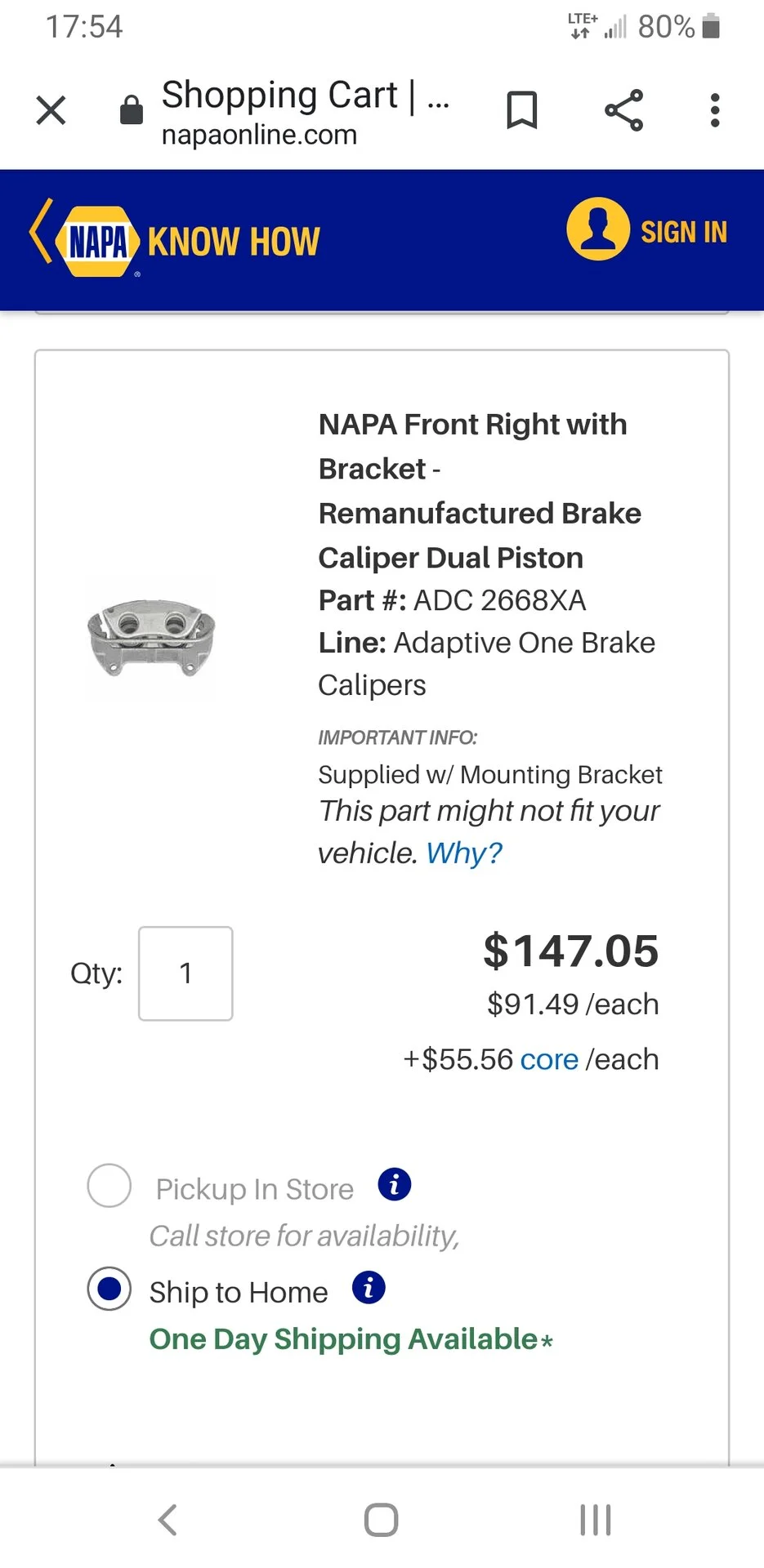Click the SIGN IN link

(683, 232)
